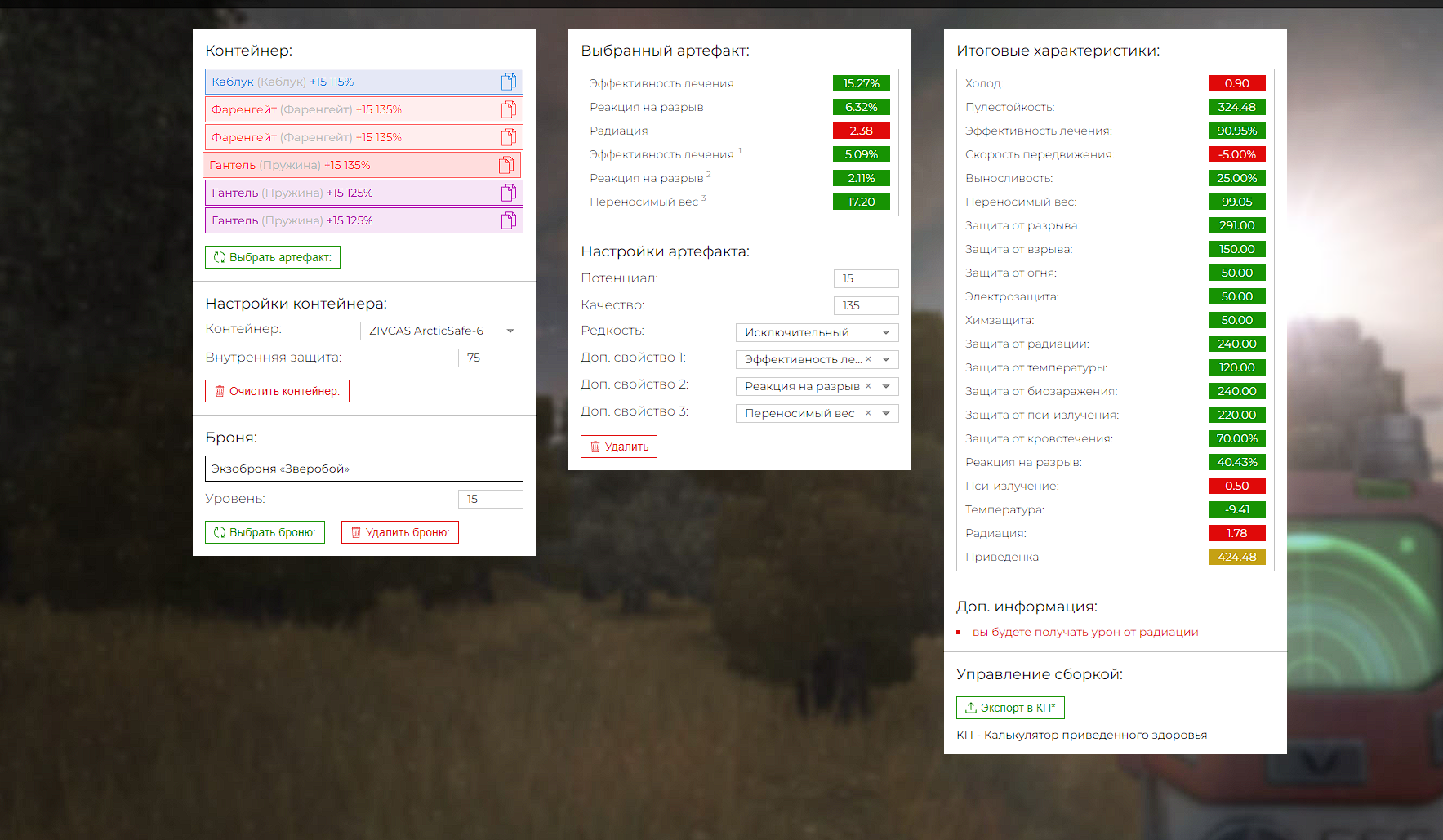Clear Доп. свойство 1 with its × icon
Viewport: 1443px width, 840px height.
(868, 359)
